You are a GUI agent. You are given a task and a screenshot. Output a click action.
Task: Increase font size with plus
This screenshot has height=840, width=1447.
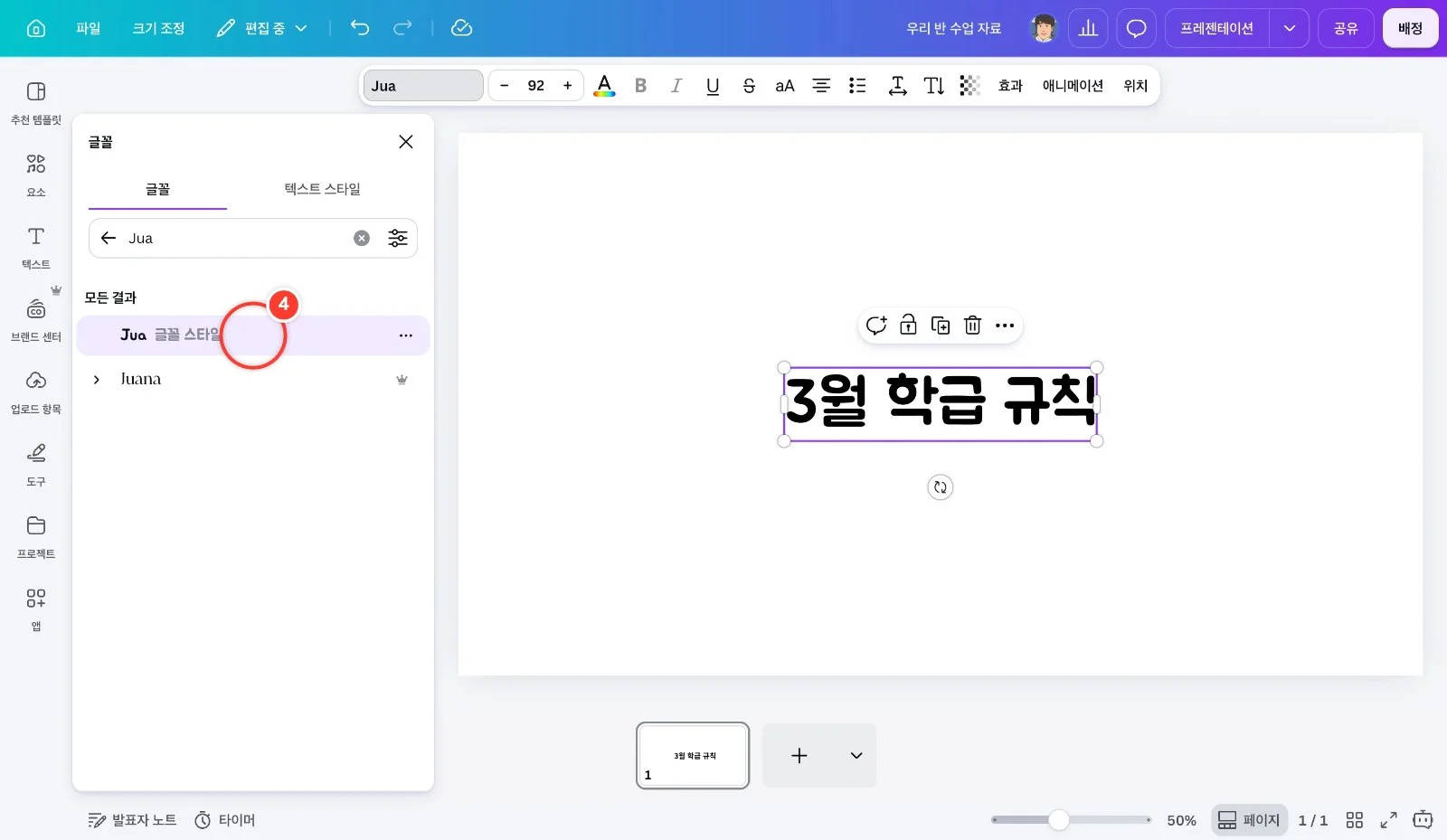pyautogui.click(x=568, y=86)
